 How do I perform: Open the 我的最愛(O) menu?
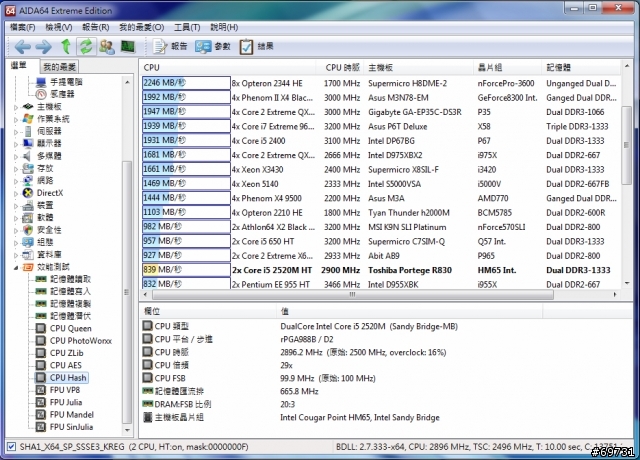tap(141, 27)
